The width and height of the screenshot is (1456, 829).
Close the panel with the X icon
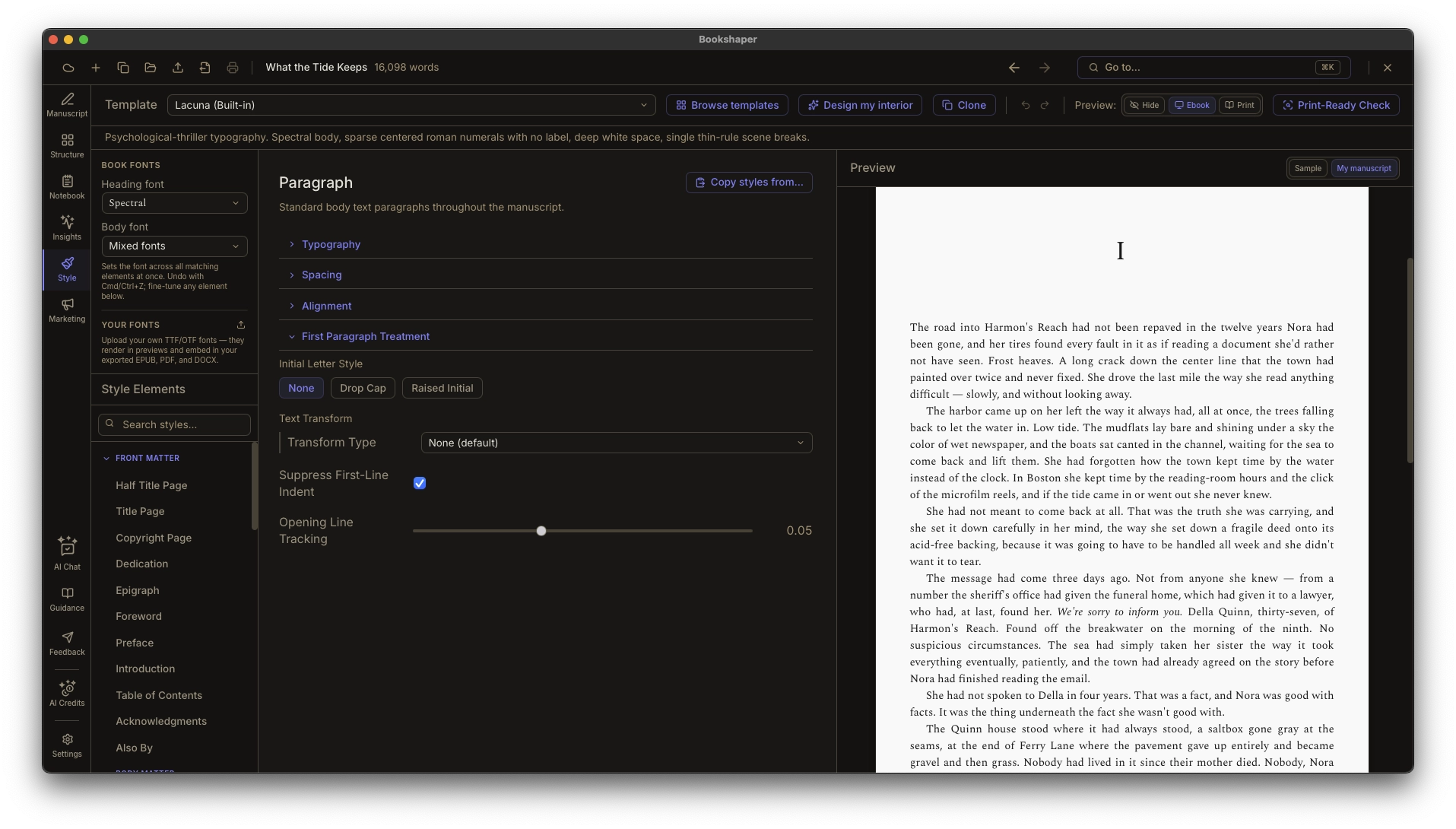(1388, 68)
